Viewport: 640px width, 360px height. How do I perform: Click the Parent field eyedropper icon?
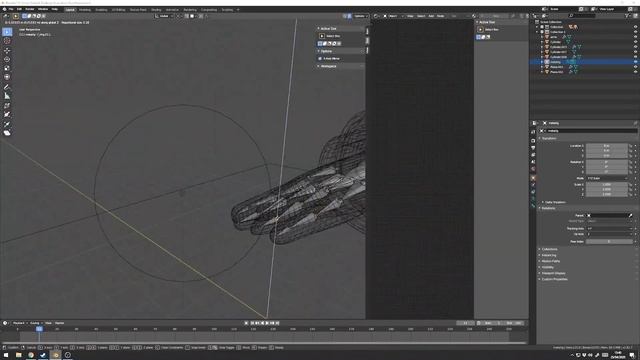[x=631, y=216]
